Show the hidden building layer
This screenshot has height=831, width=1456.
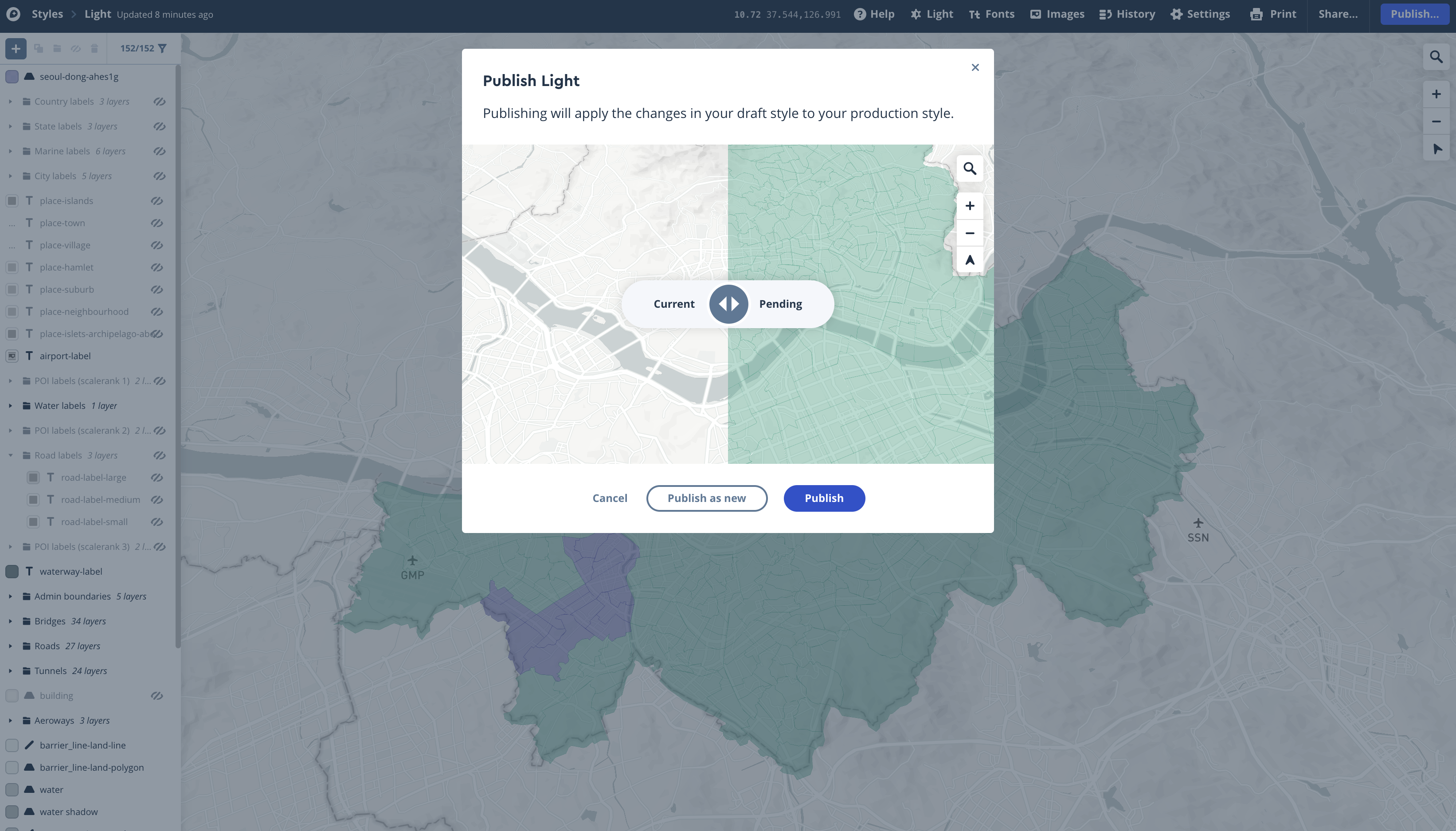(157, 696)
